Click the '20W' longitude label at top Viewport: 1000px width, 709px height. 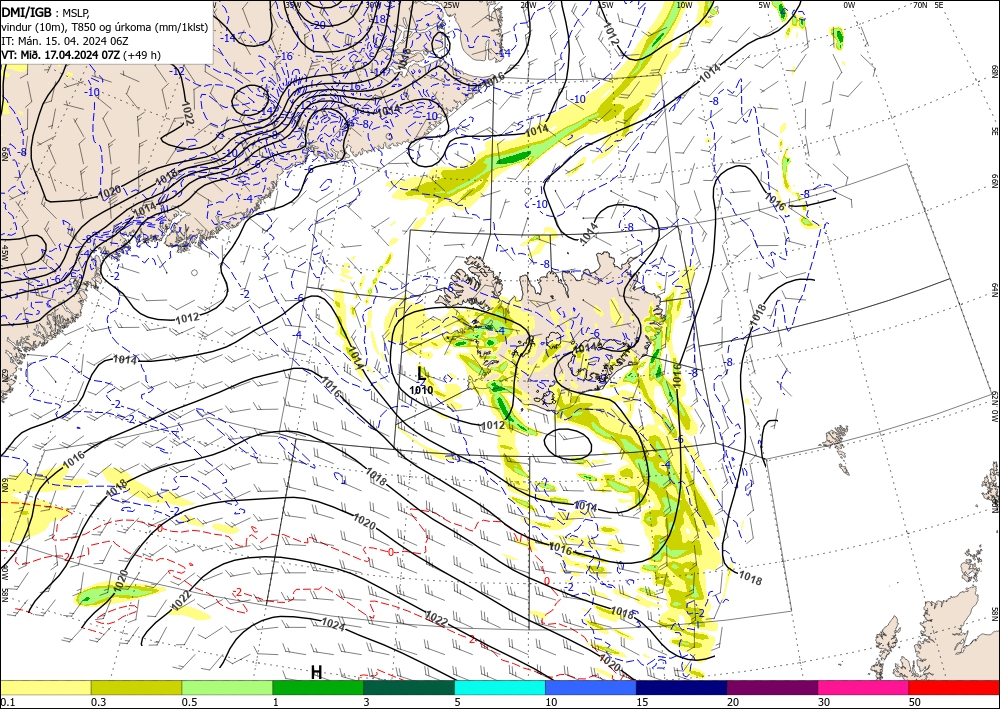click(x=528, y=5)
